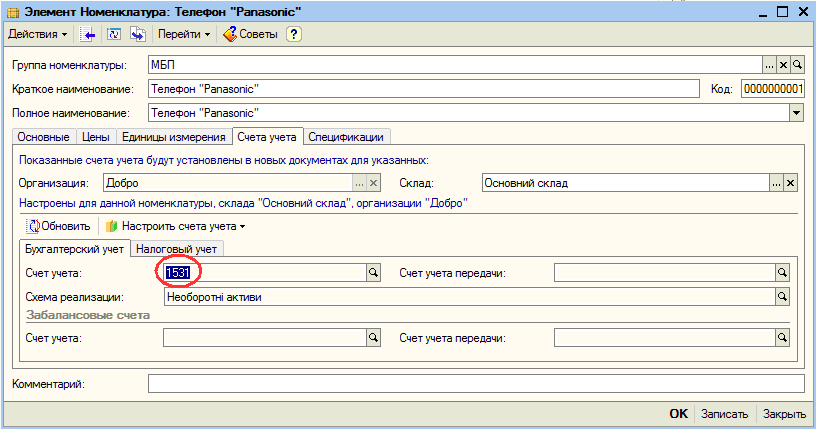Image resolution: width=816 pixels, height=429 pixels.
Task: Click the off-balance Счет учета field
Action: [265, 338]
